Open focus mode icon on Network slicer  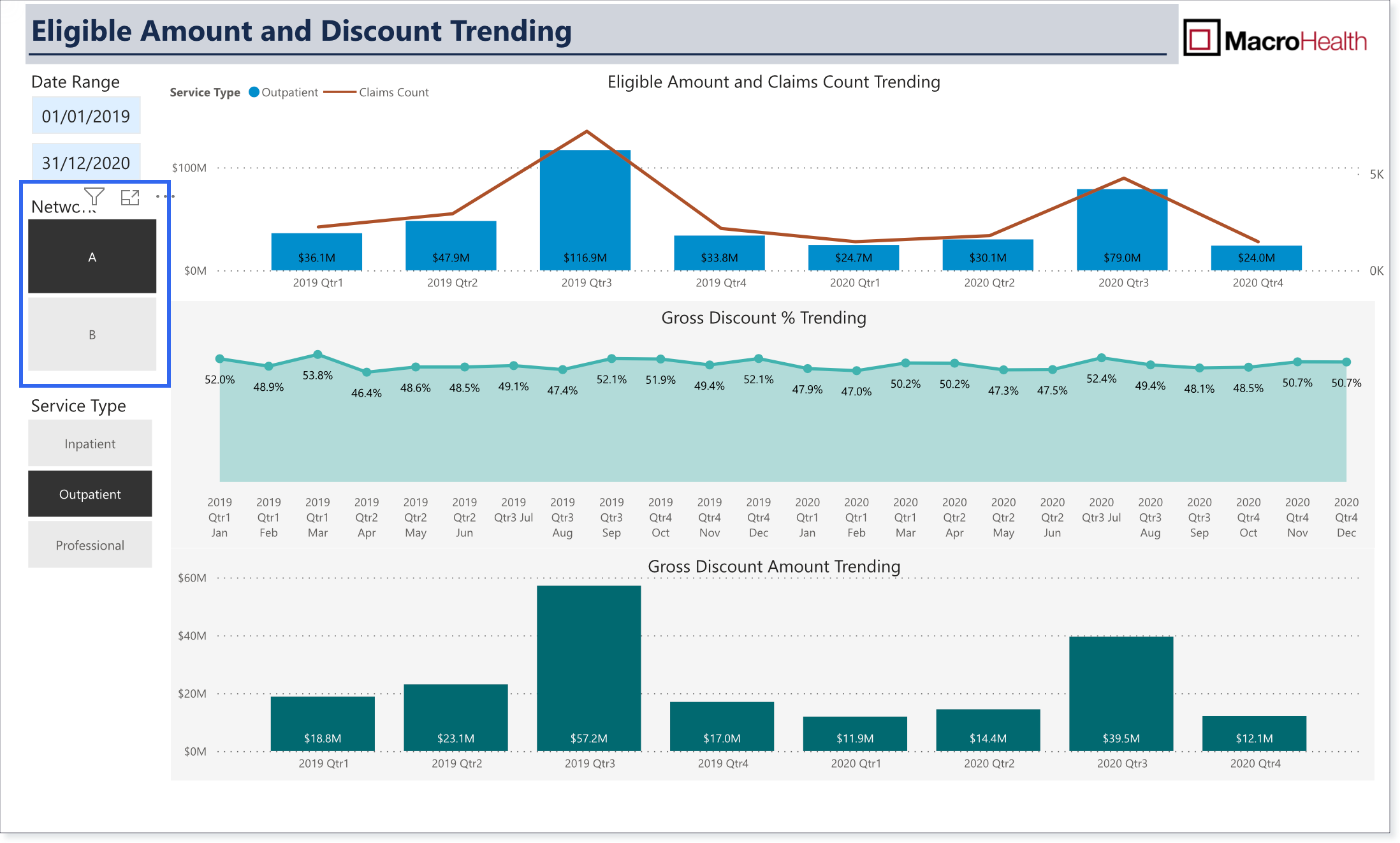(130, 198)
